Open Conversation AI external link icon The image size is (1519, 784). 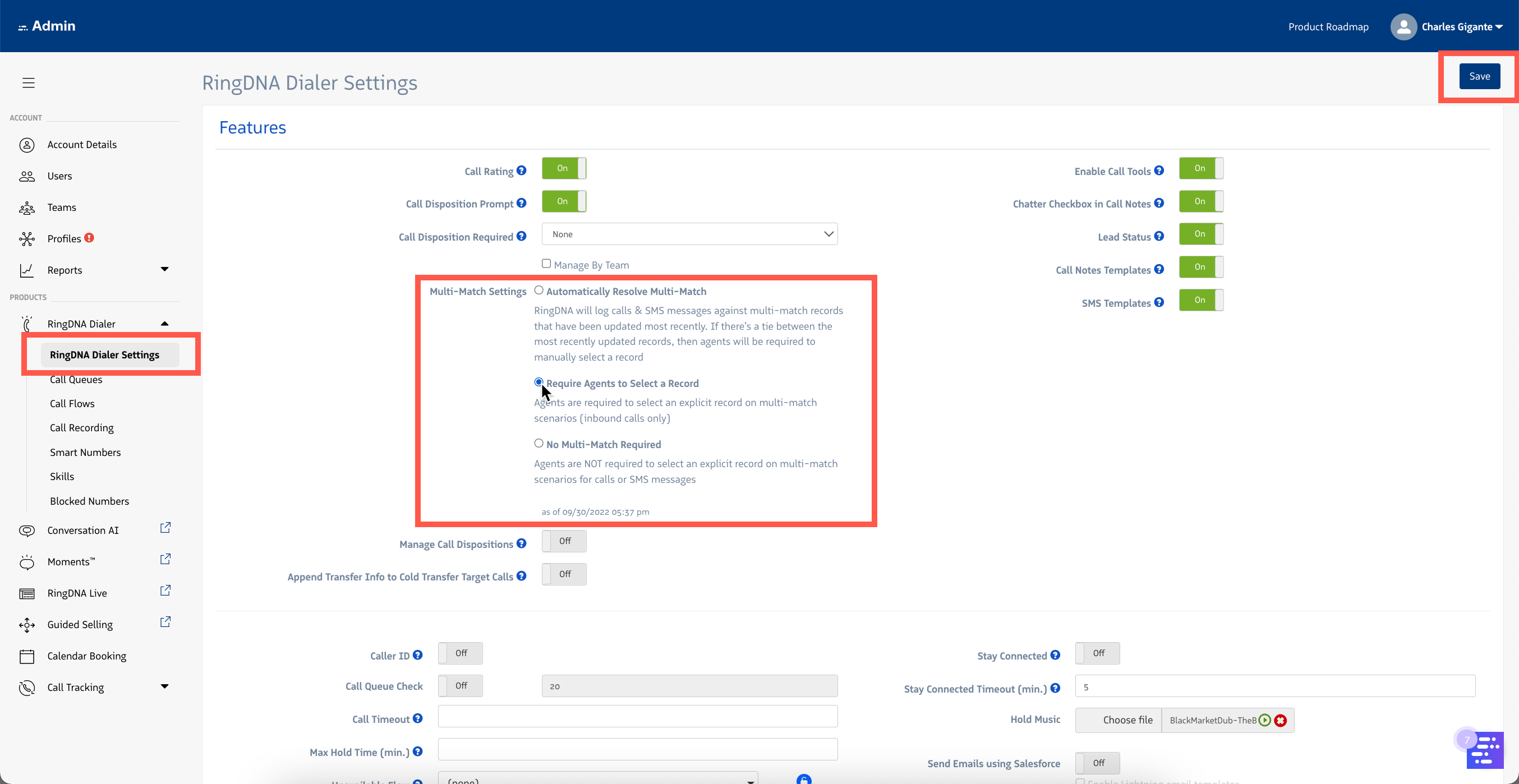pos(165,528)
